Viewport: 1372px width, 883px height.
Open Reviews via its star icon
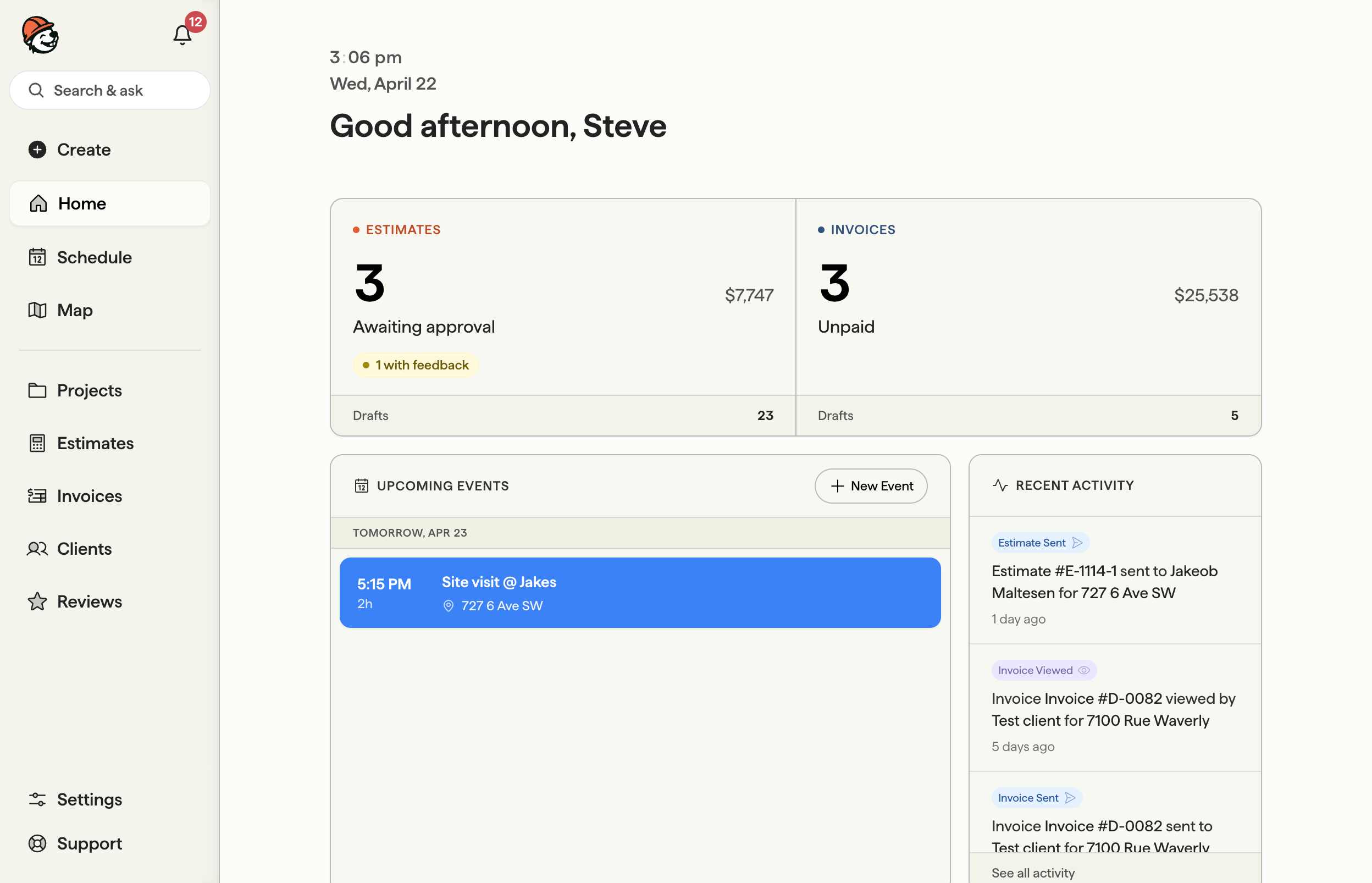(37, 601)
